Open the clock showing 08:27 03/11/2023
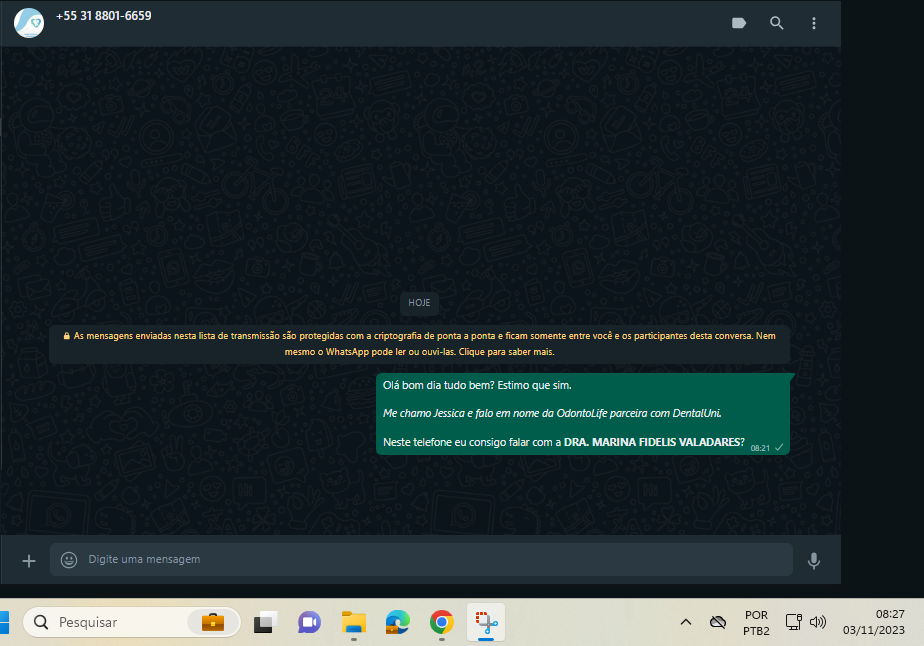Image resolution: width=924 pixels, height=646 pixels. (x=873, y=622)
